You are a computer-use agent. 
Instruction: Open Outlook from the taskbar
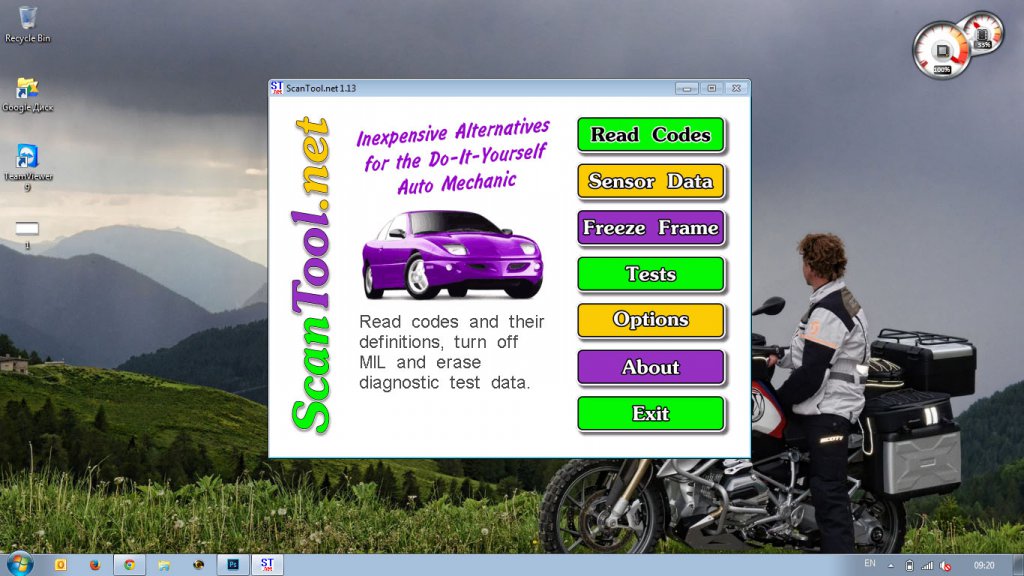61,565
